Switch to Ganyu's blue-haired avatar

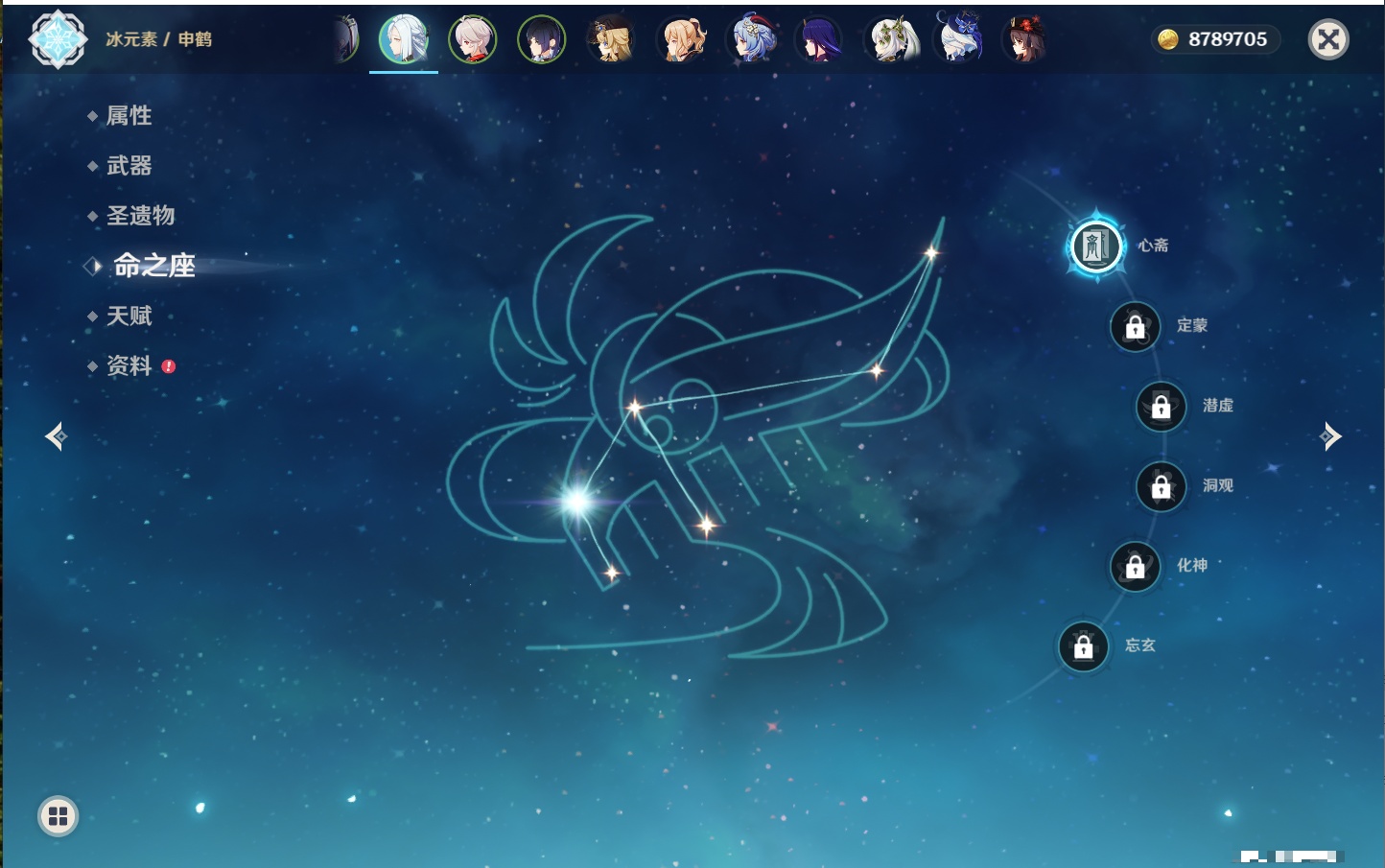point(750,39)
